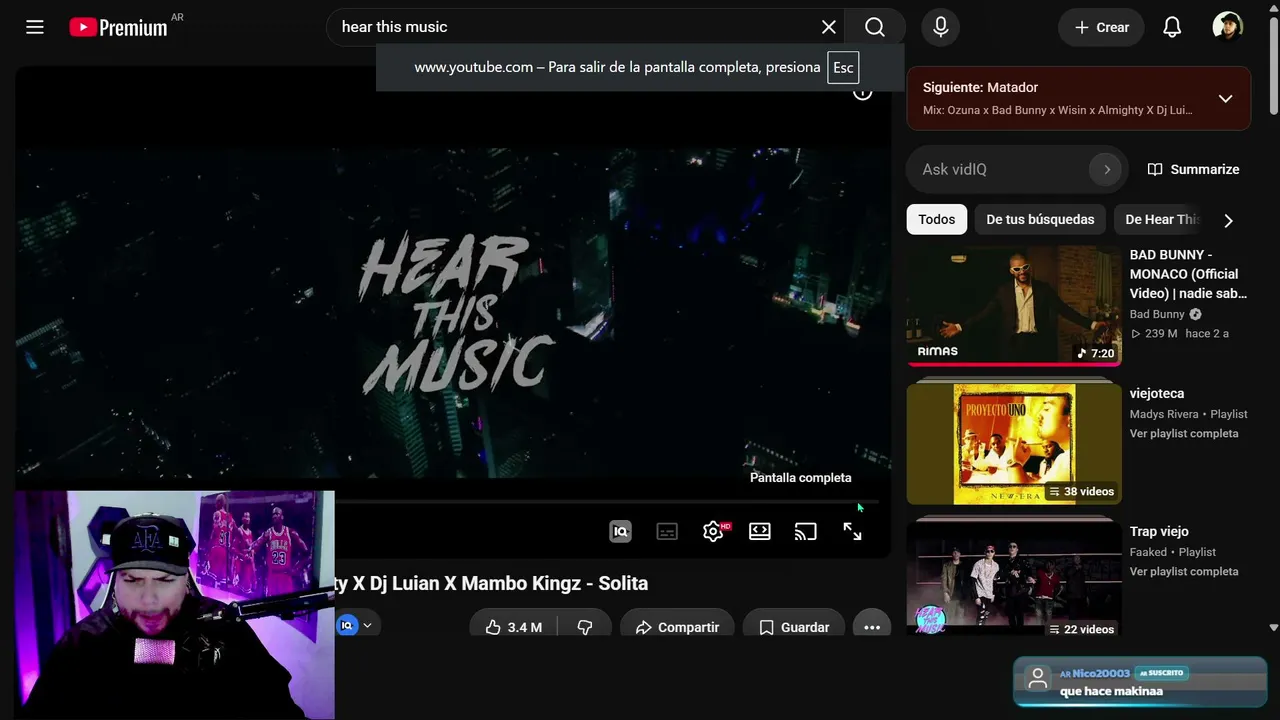Screen dimensions: 1280x720
Task: Toggle full screen on the player
Action: click(852, 532)
